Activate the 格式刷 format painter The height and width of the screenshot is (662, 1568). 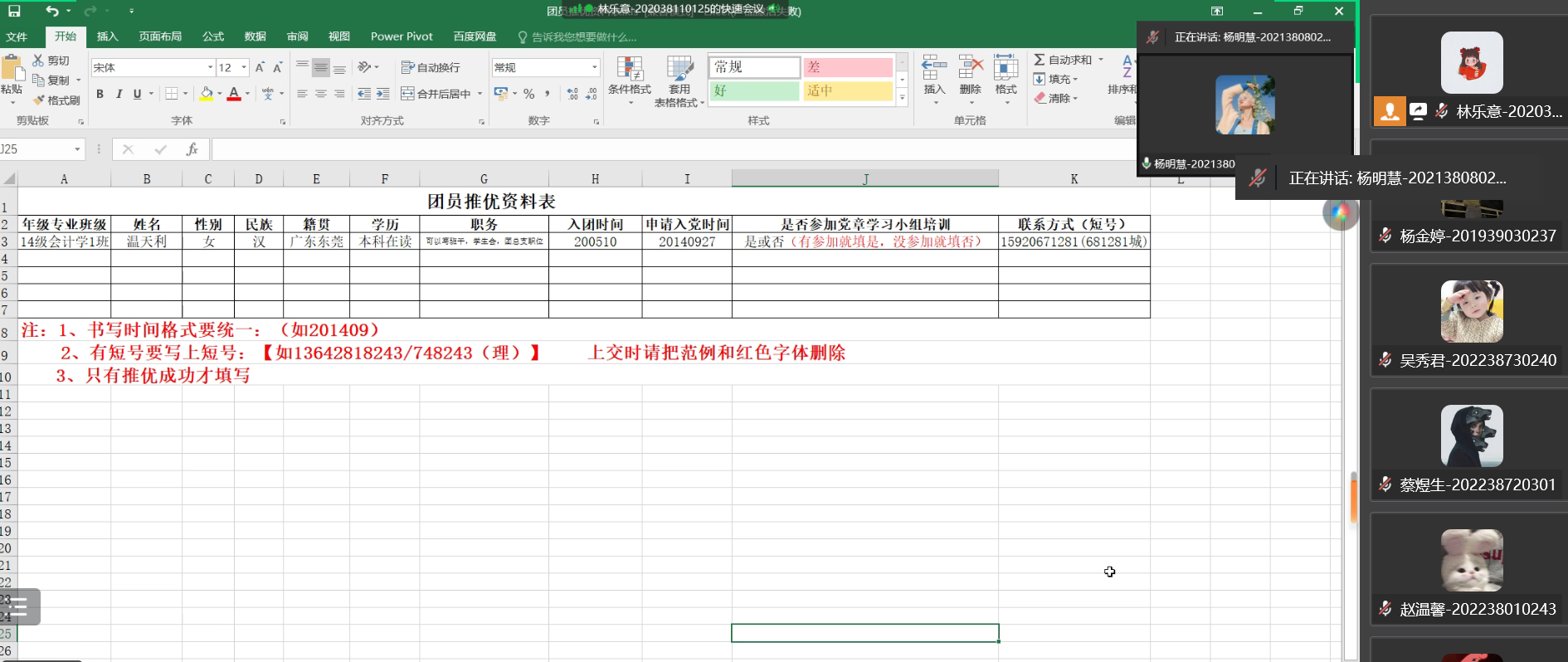[56, 100]
